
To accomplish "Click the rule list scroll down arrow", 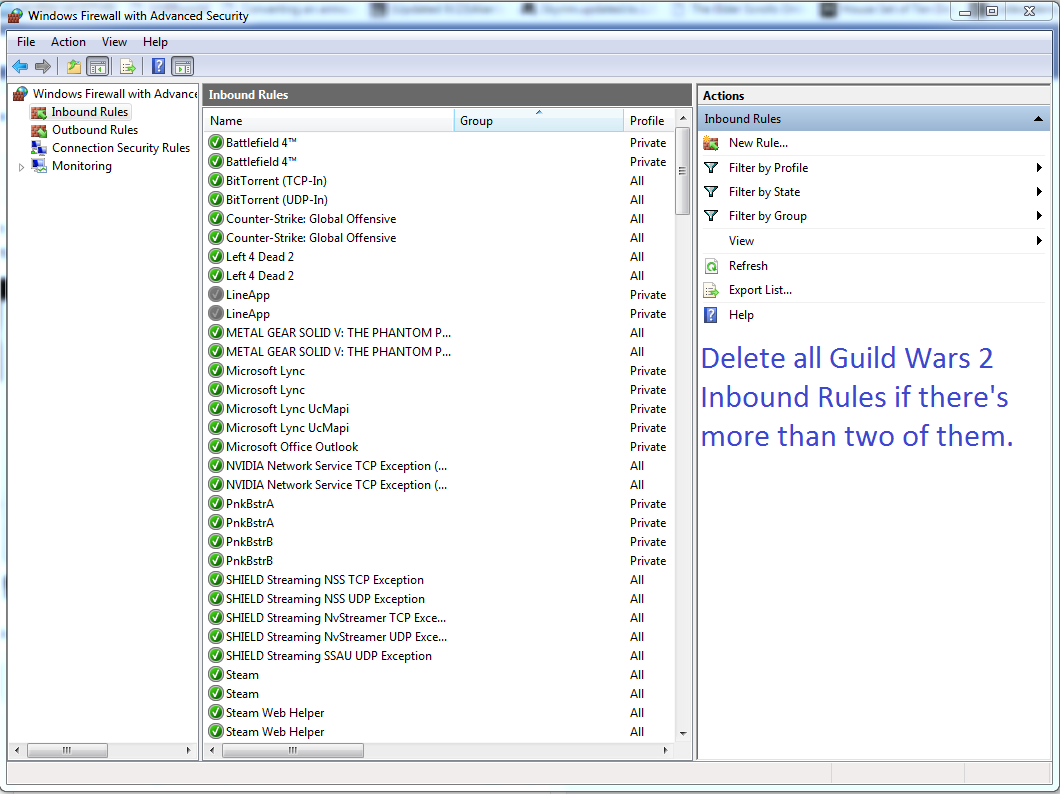I will click(683, 734).
